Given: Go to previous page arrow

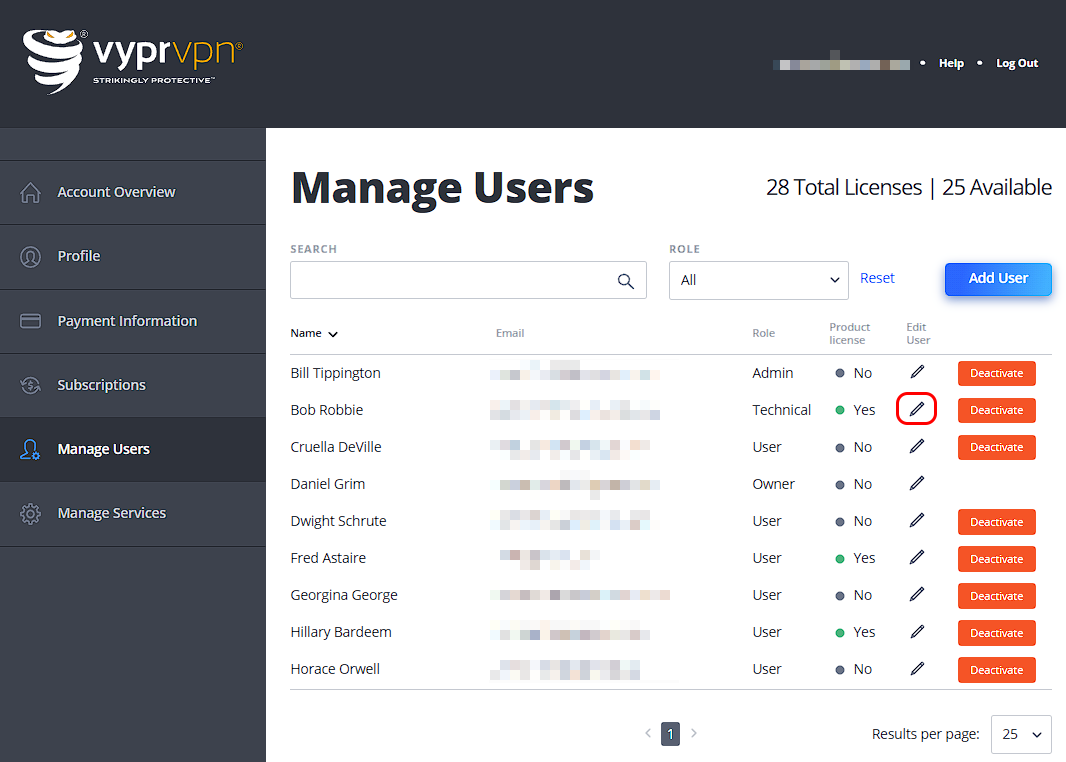Looking at the screenshot, I should coord(648,733).
